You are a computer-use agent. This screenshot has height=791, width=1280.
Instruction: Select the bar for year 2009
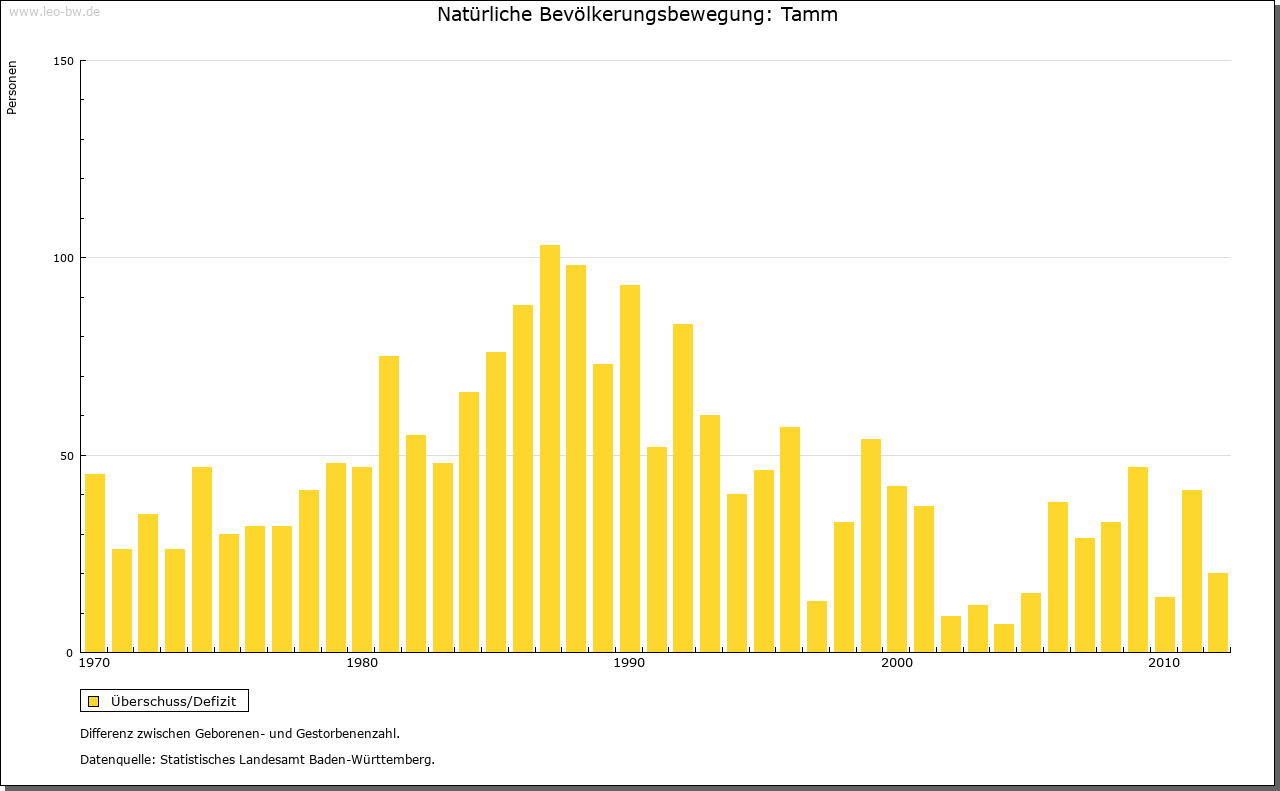(1138, 559)
